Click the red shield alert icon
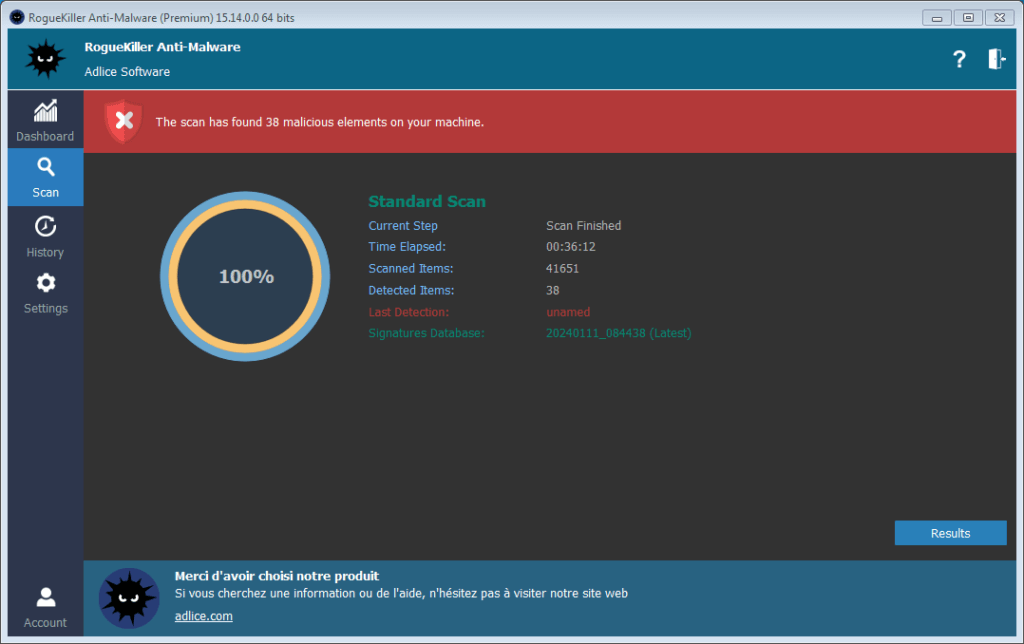Image resolution: width=1024 pixels, height=644 pixels. (123, 122)
